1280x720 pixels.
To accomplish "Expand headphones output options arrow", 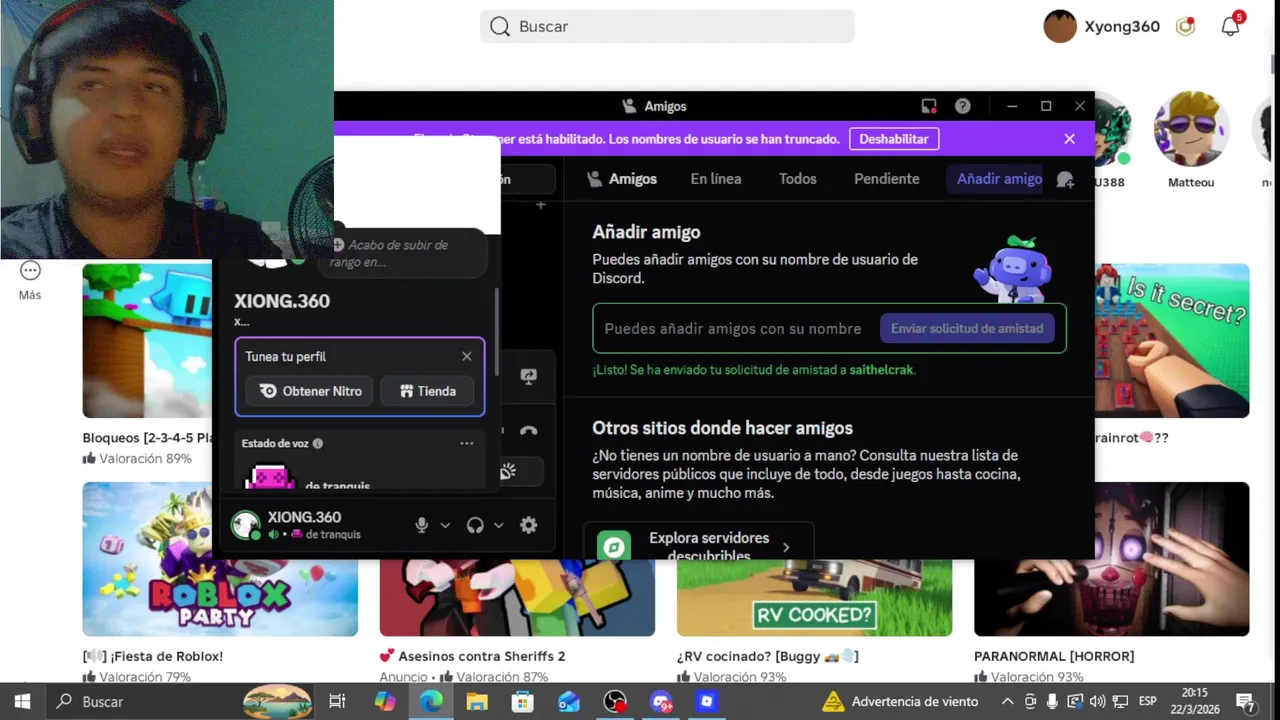I will [x=498, y=525].
